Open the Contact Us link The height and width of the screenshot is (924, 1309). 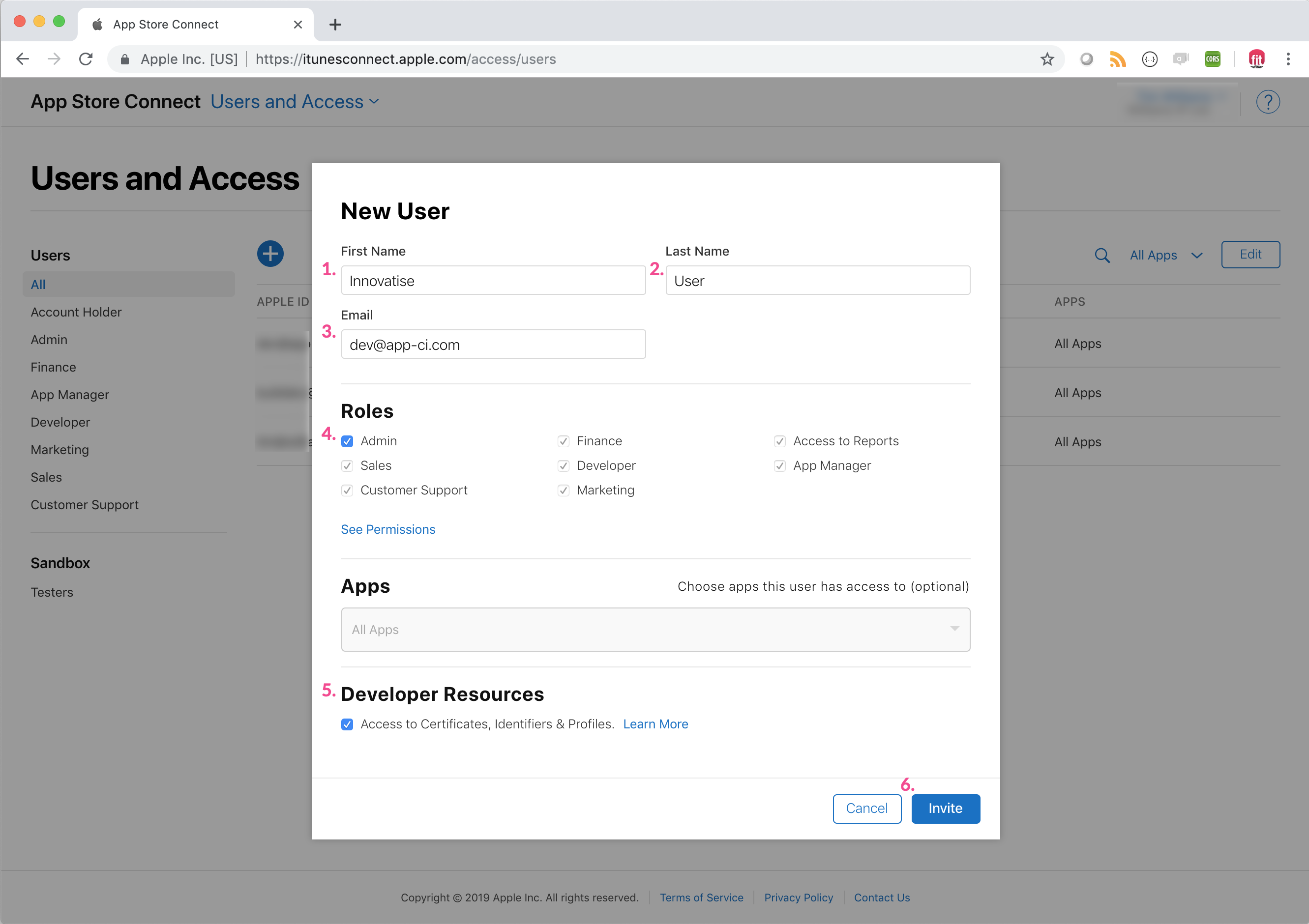pos(881,898)
